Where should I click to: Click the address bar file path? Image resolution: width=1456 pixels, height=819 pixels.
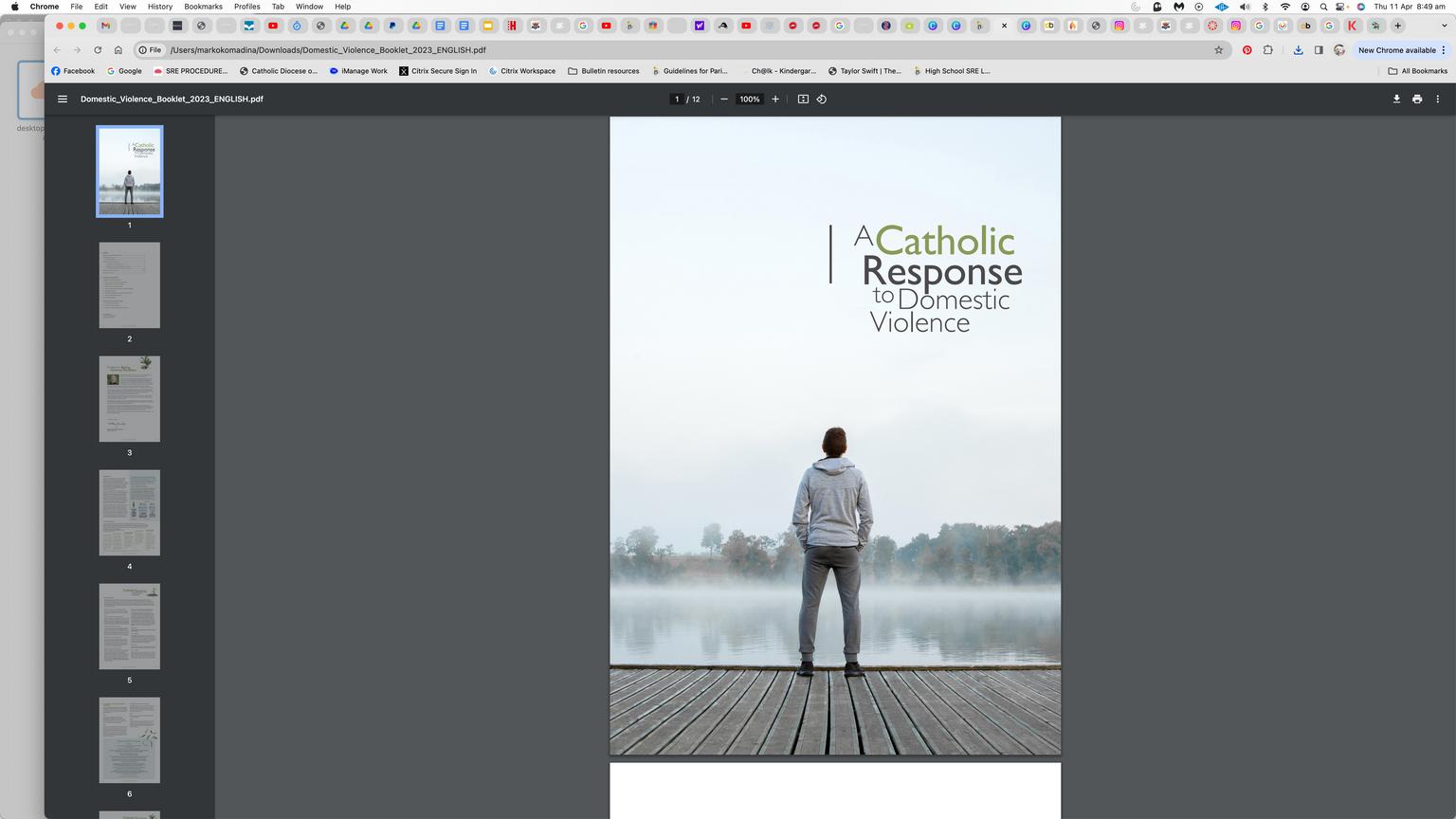click(x=328, y=50)
